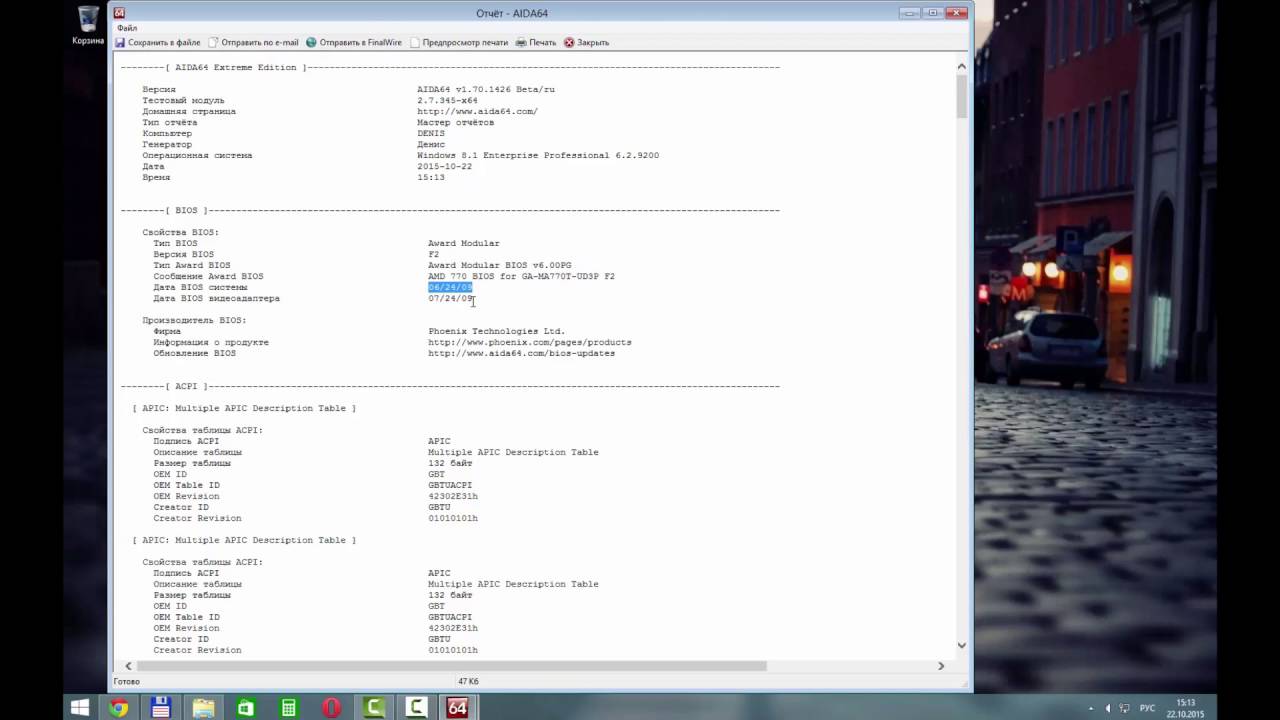
Task: Click 'Сообщение Award BIOS' label
Action: [x=208, y=277]
